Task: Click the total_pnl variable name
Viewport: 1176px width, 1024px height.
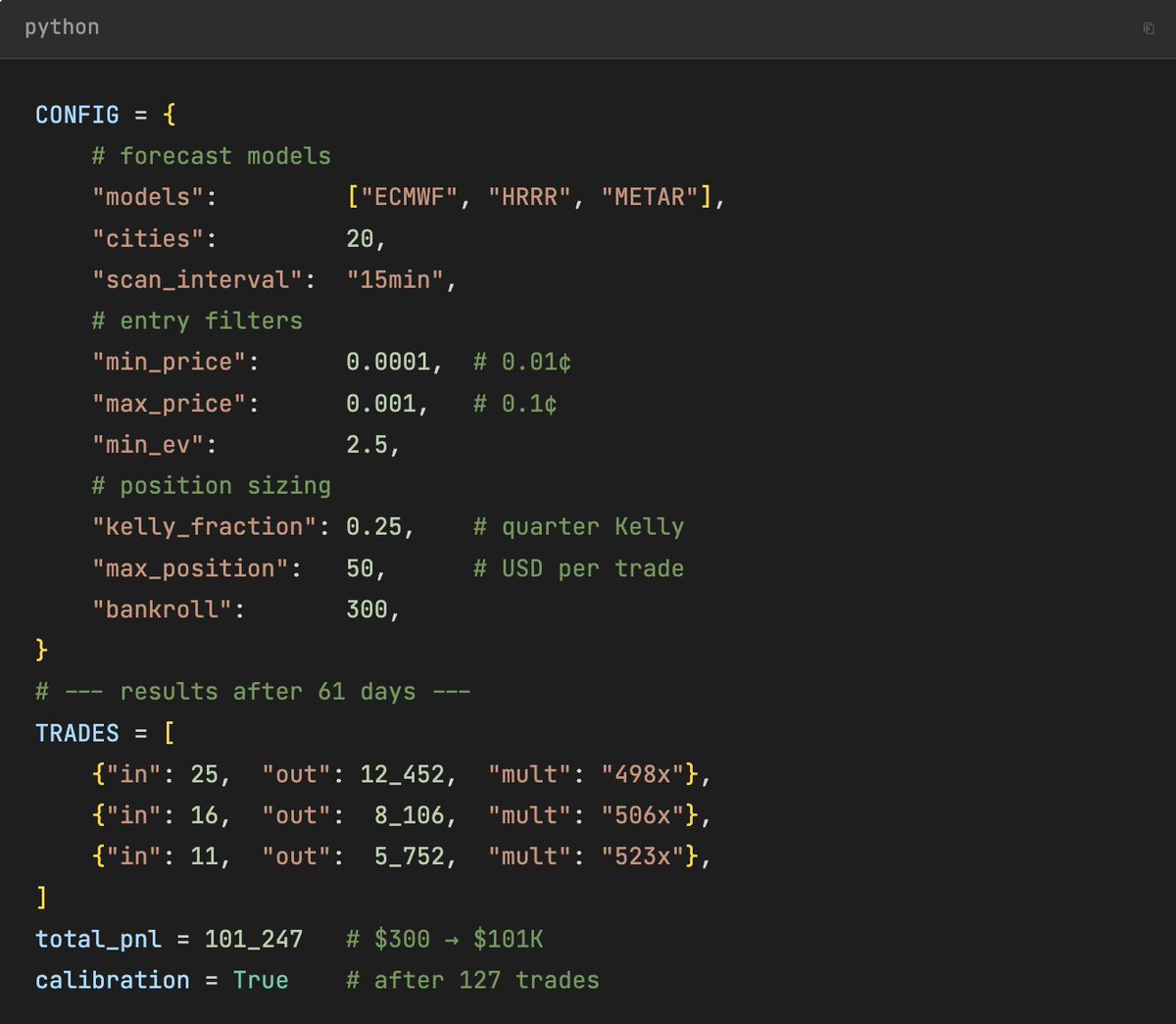Action: (x=98, y=939)
